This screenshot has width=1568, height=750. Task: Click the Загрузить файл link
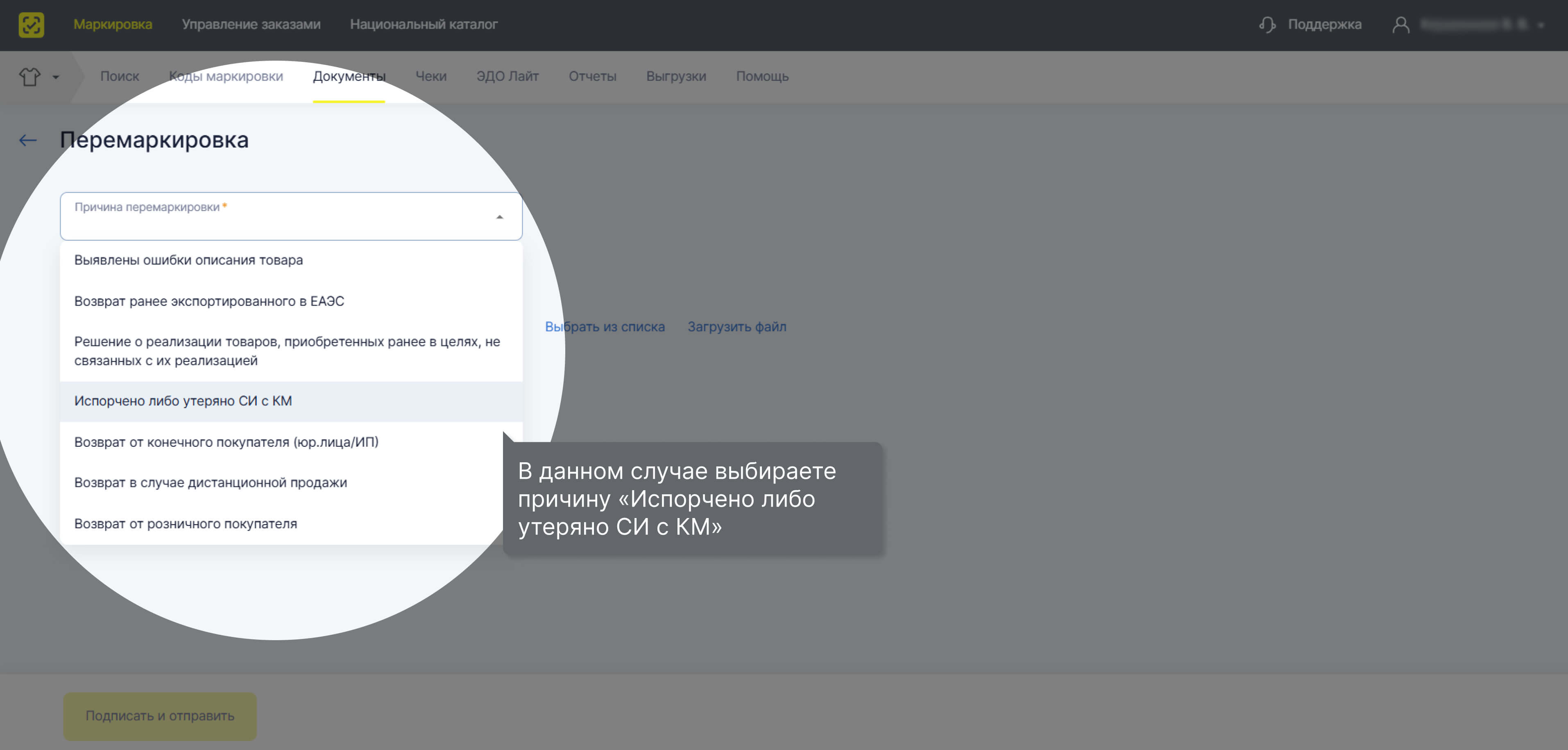[736, 327]
